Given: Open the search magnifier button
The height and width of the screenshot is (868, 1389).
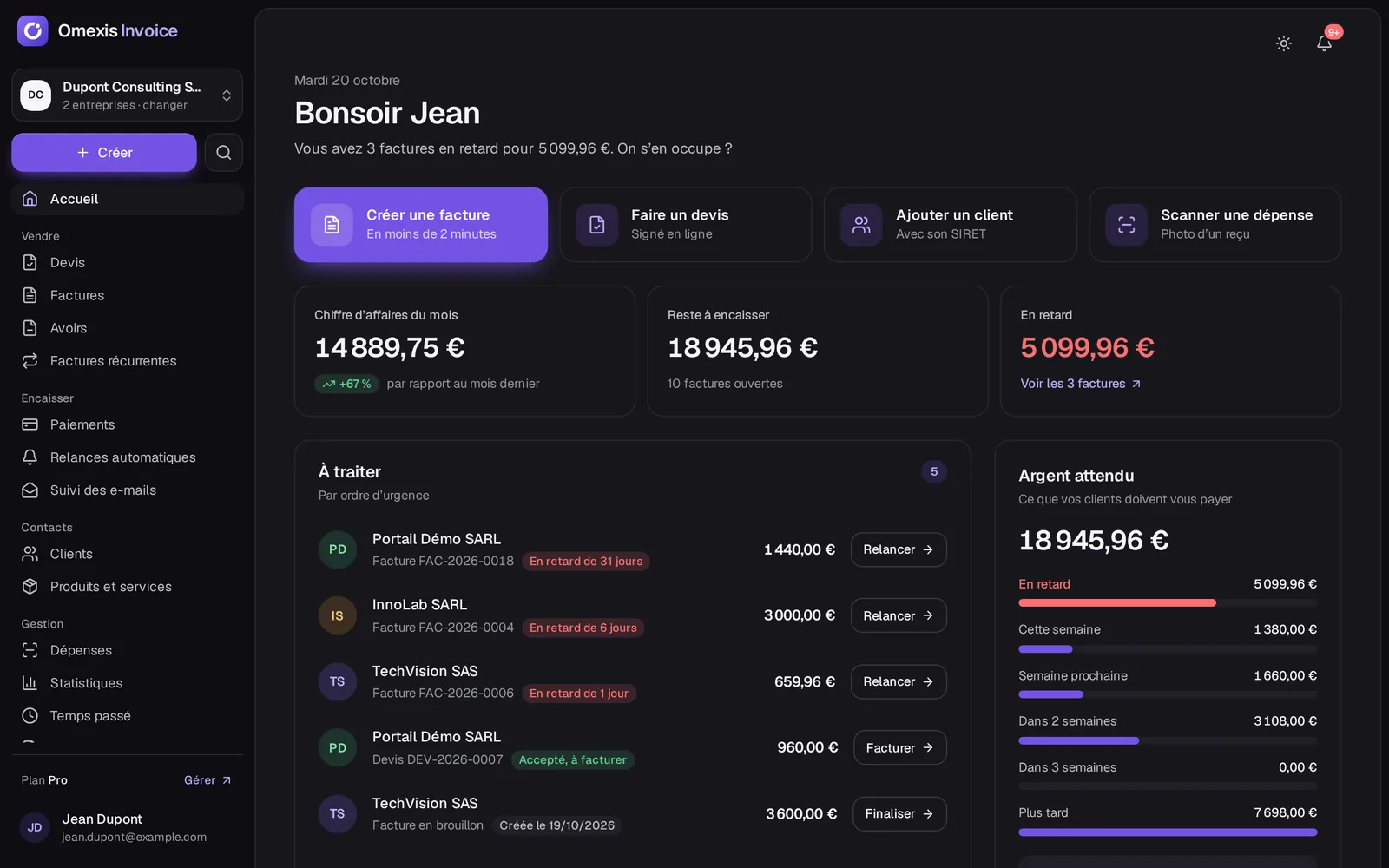Looking at the screenshot, I should [223, 153].
